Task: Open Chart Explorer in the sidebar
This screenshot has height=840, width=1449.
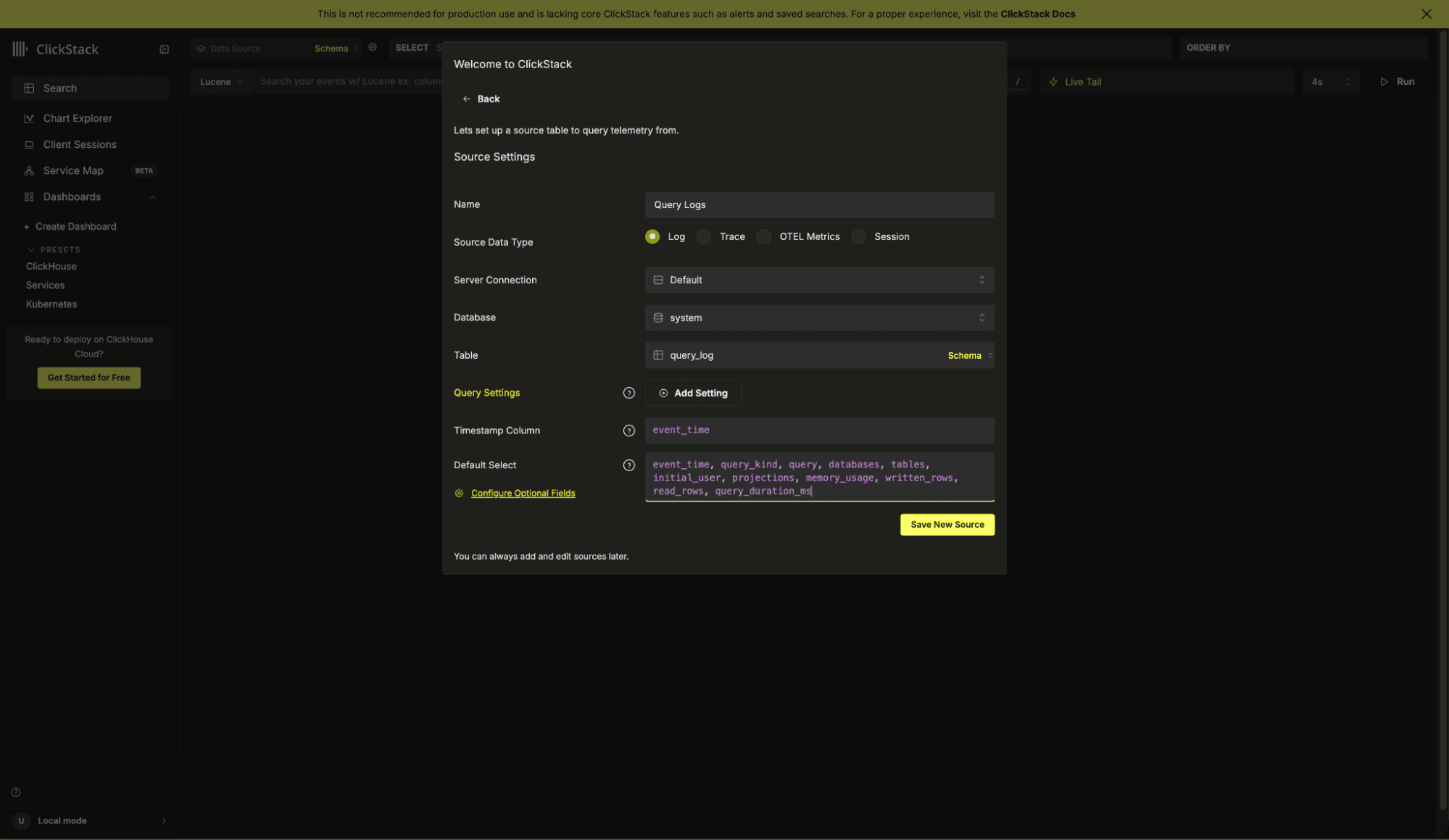Action: point(78,118)
